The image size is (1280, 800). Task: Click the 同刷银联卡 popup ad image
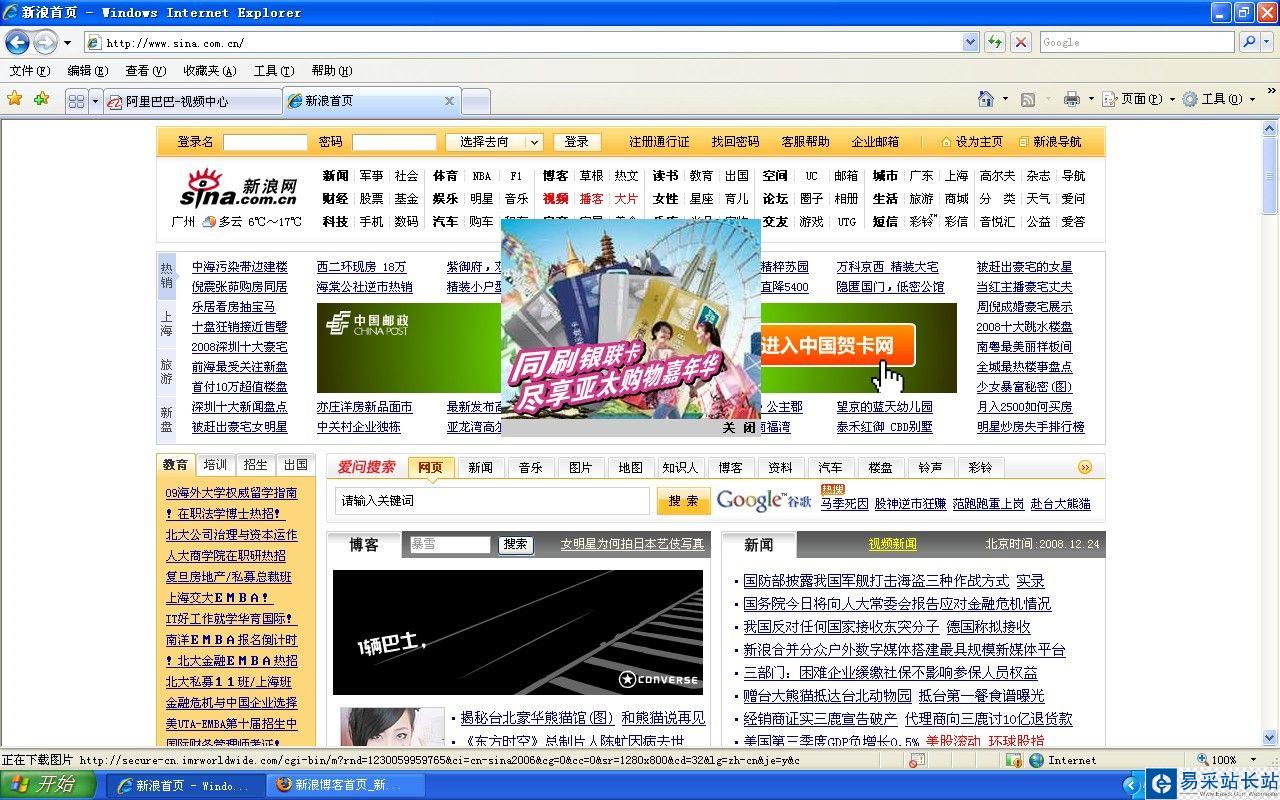tap(630, 318)
